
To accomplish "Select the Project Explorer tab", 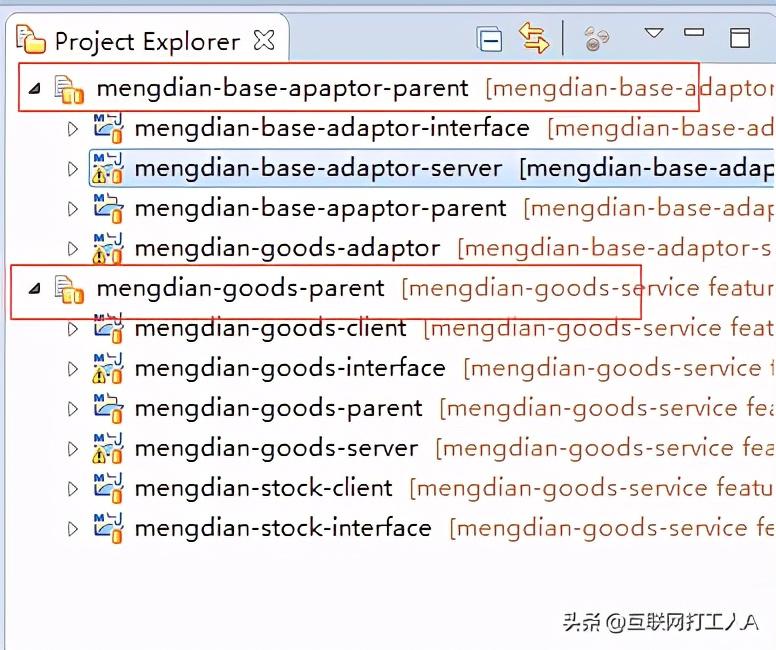I will click(x=146, y=41).
